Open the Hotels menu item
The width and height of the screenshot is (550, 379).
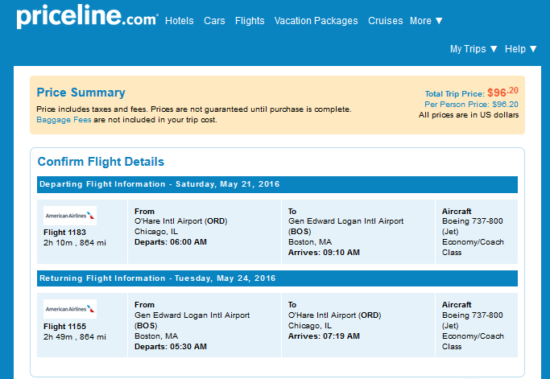(179, 21)
